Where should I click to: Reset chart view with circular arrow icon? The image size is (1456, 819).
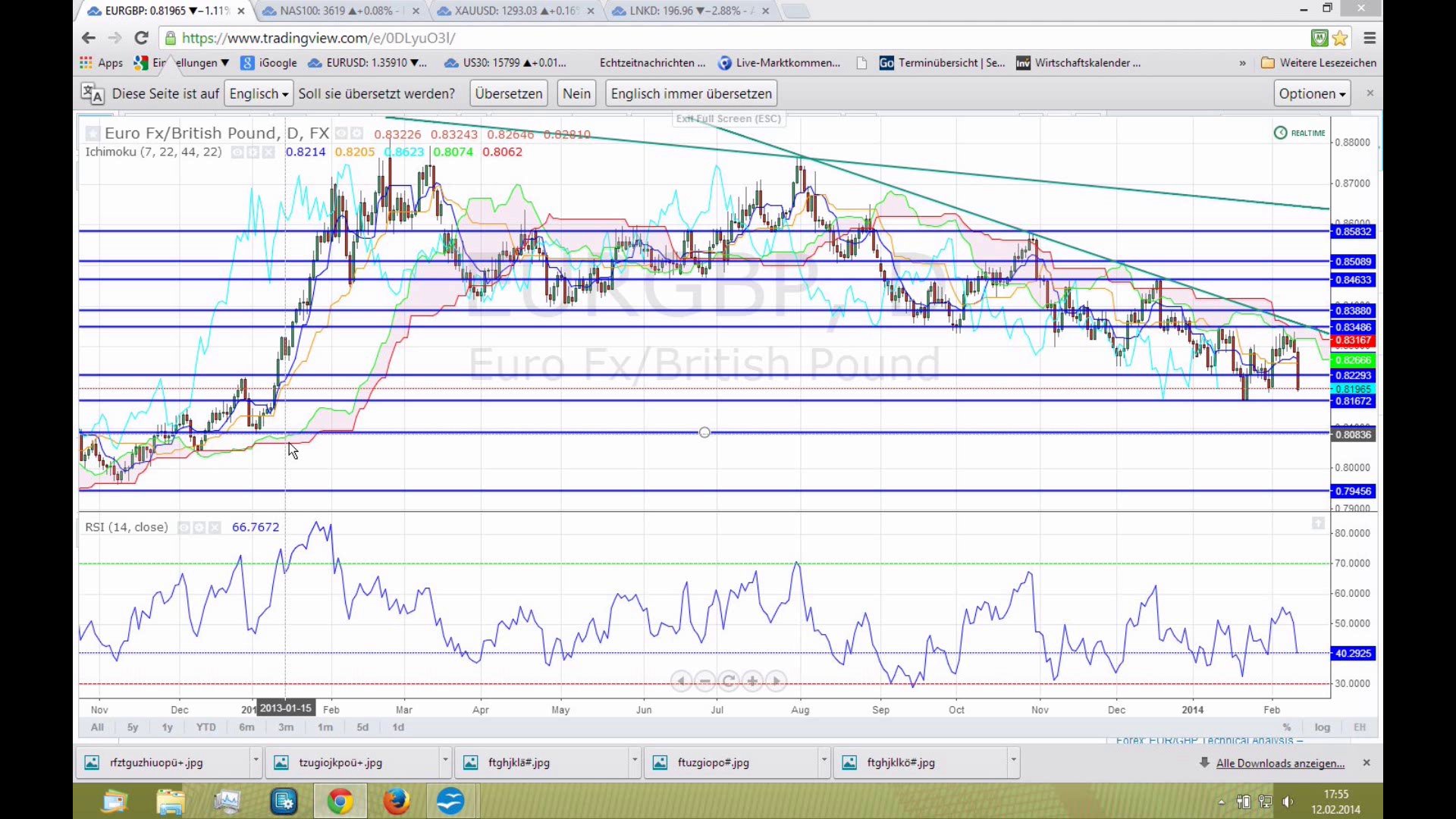(729, 681)
